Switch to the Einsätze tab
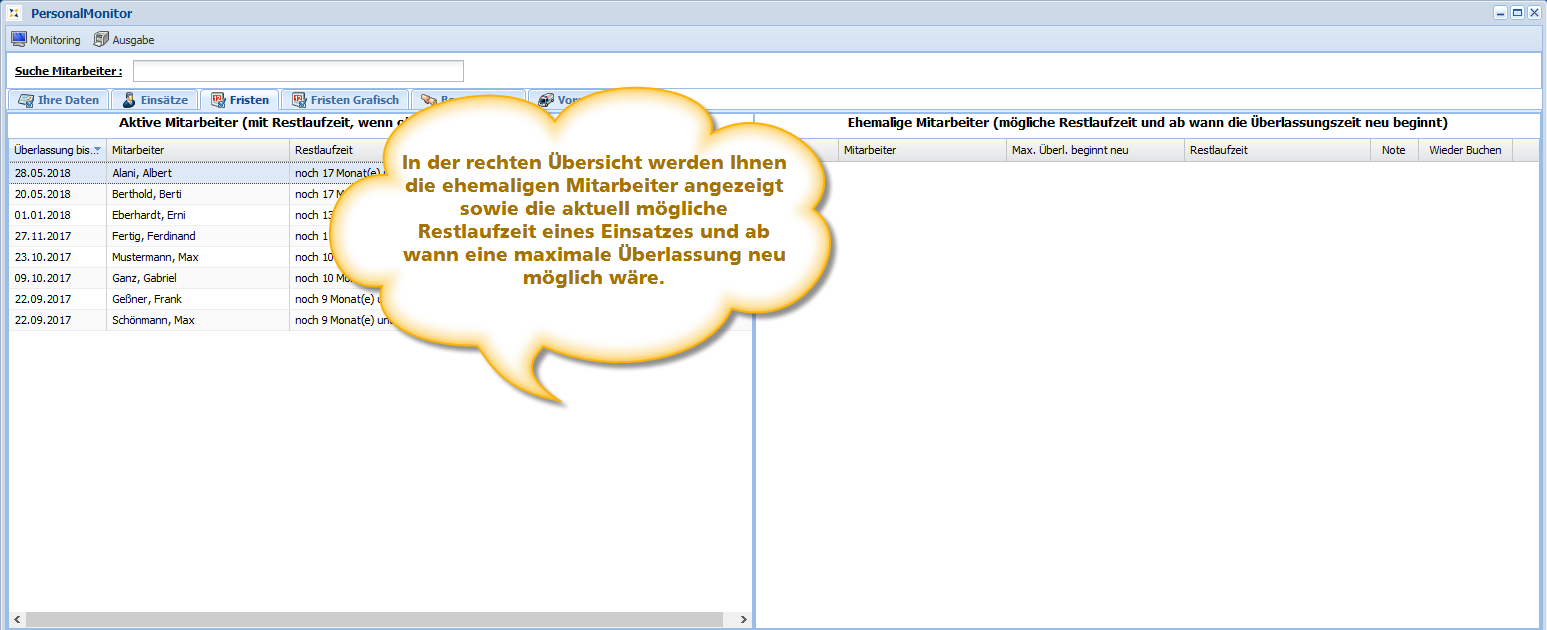Viewport: 1547px width, 630px height. click(154, 100)
